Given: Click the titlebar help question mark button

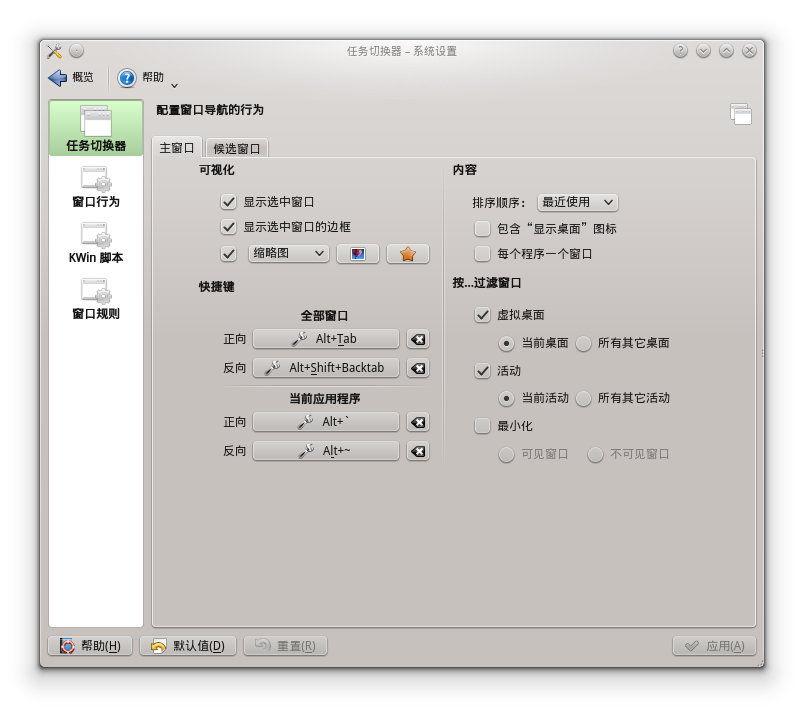Looking at the screenshot, I should click(680, 51).
